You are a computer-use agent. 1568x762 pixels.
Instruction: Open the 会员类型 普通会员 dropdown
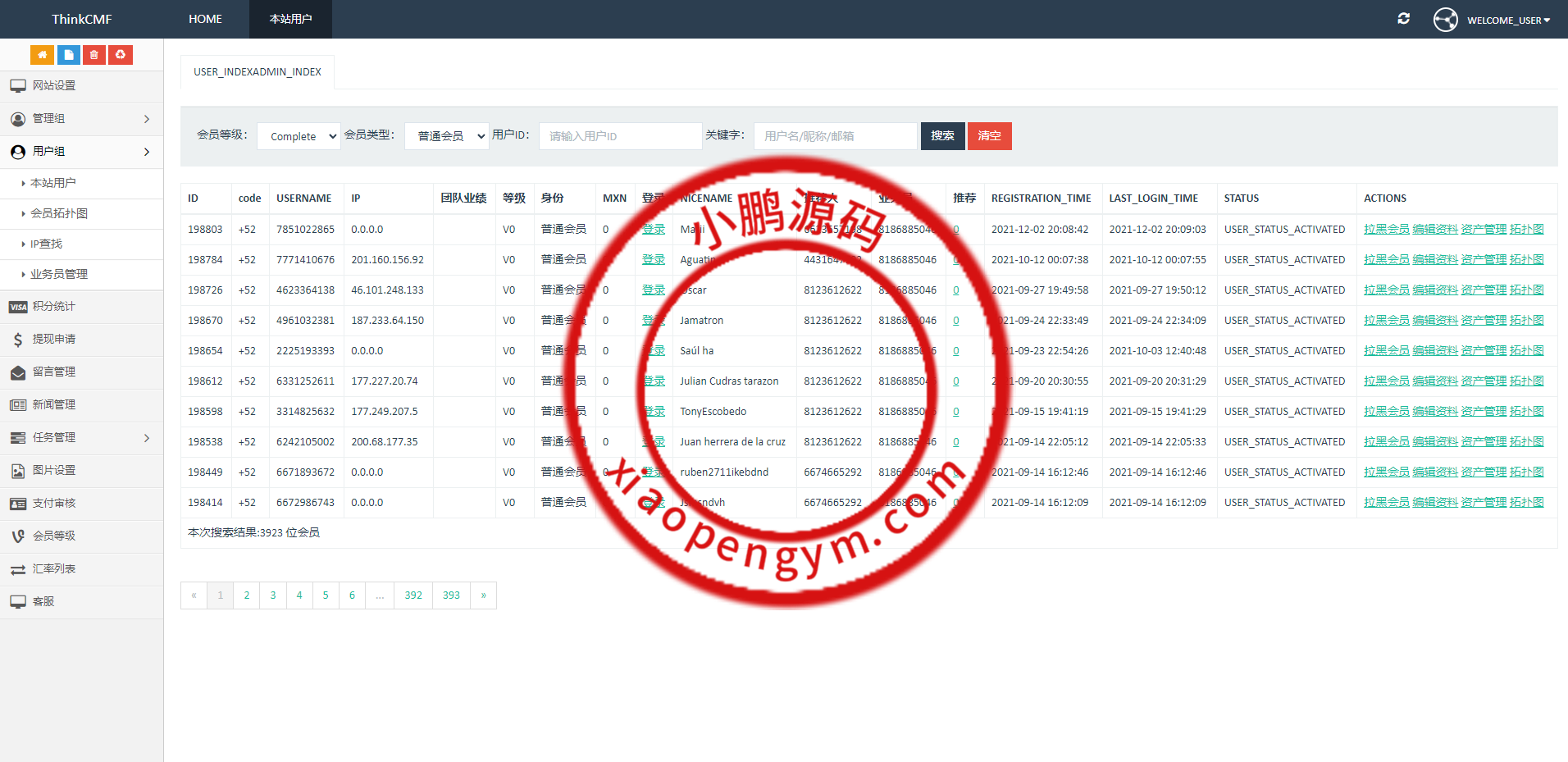[x=446, y=136]
